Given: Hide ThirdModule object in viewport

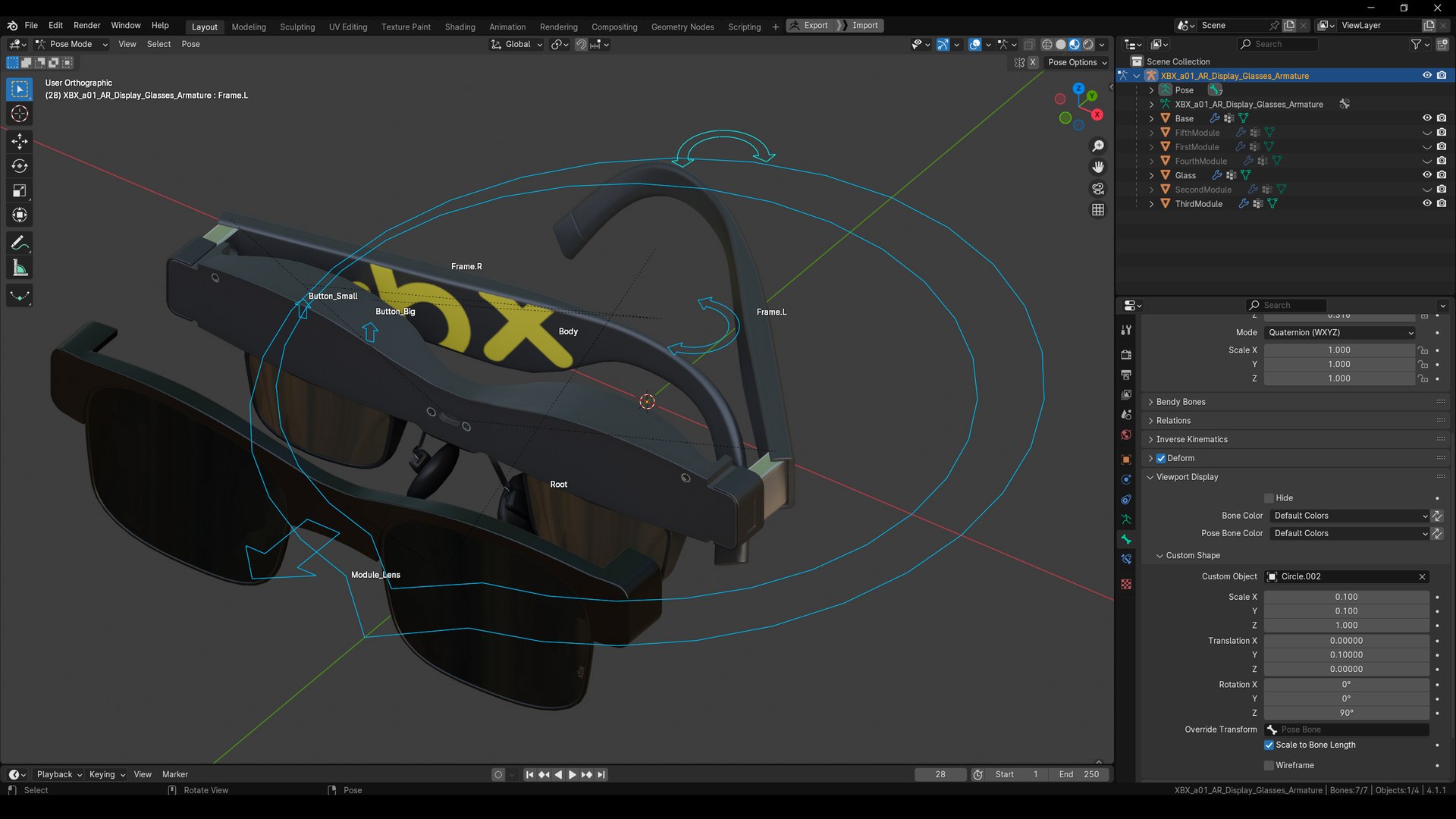Looking at the screenshot, I should [x=1426, y=204].
